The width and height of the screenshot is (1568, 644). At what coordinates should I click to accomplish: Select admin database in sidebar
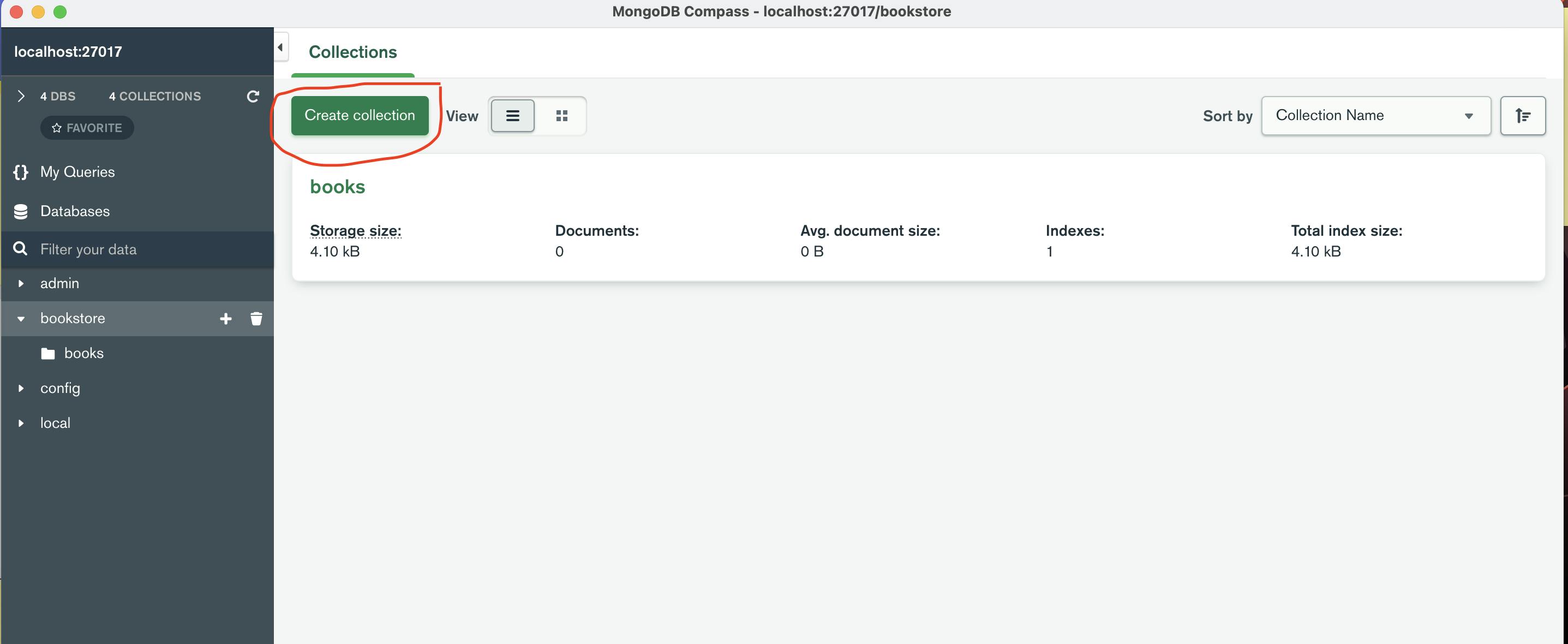click(137, 284)
